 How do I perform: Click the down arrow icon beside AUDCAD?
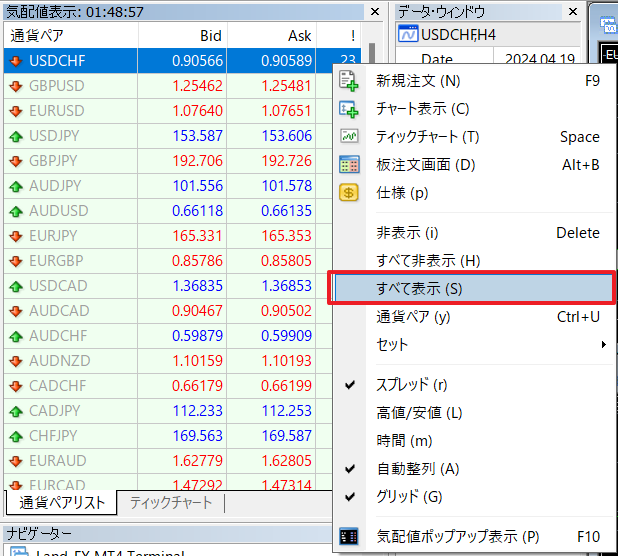[x=16, y=311]
